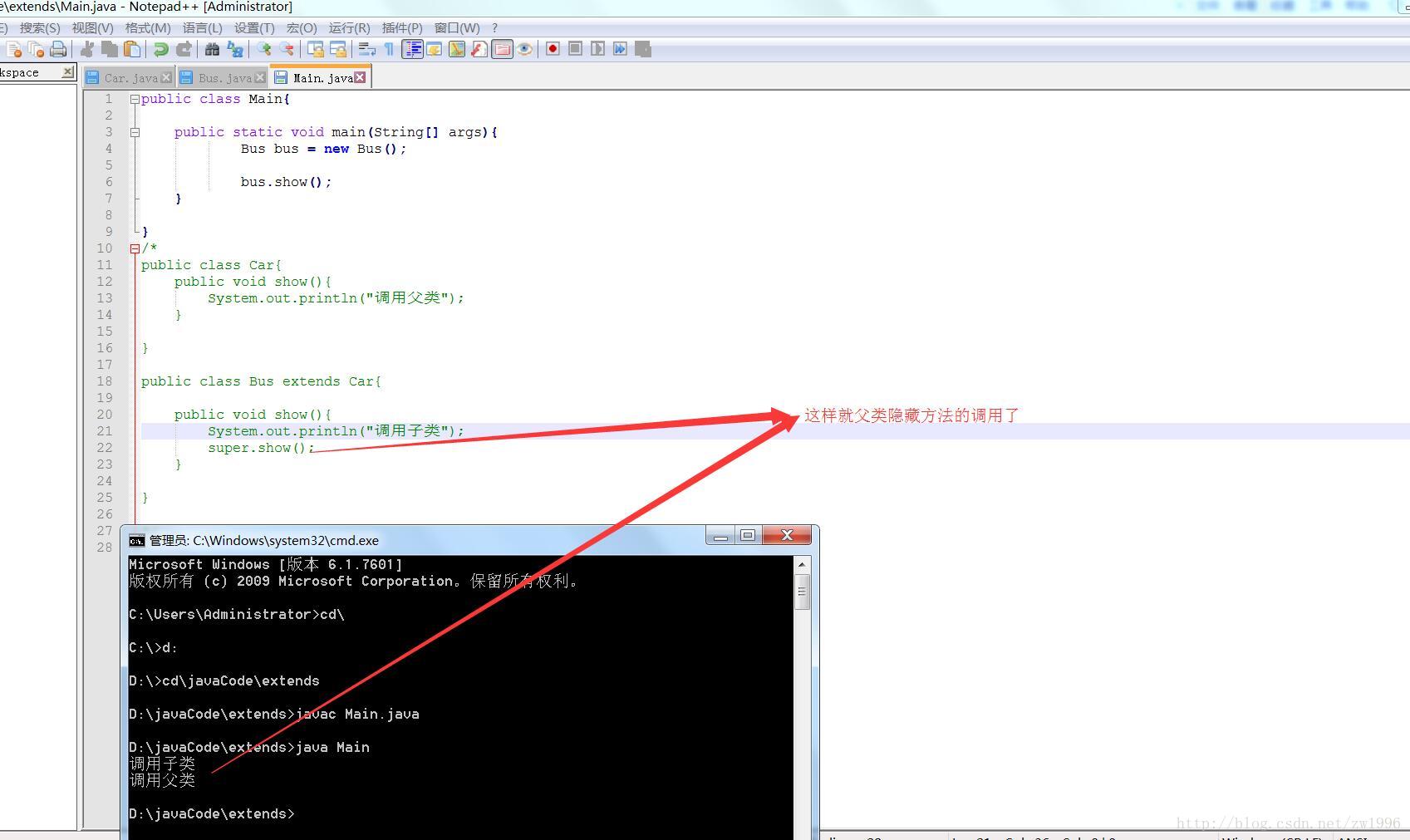
Task: Run macro multiple times icon
Action: 620,49
